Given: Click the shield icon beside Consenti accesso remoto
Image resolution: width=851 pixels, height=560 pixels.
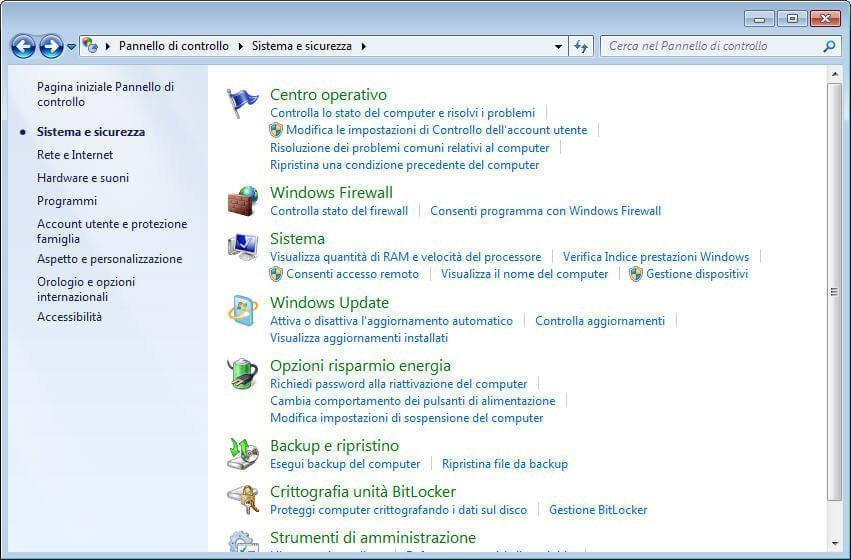Looking at the screenshot, I should click(276, 274).
